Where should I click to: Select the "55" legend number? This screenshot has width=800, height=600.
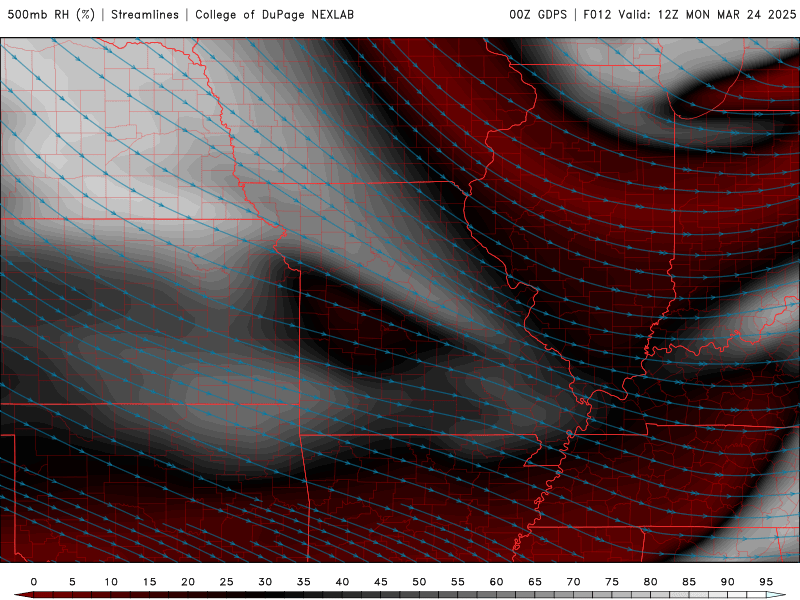coord(458,582)
